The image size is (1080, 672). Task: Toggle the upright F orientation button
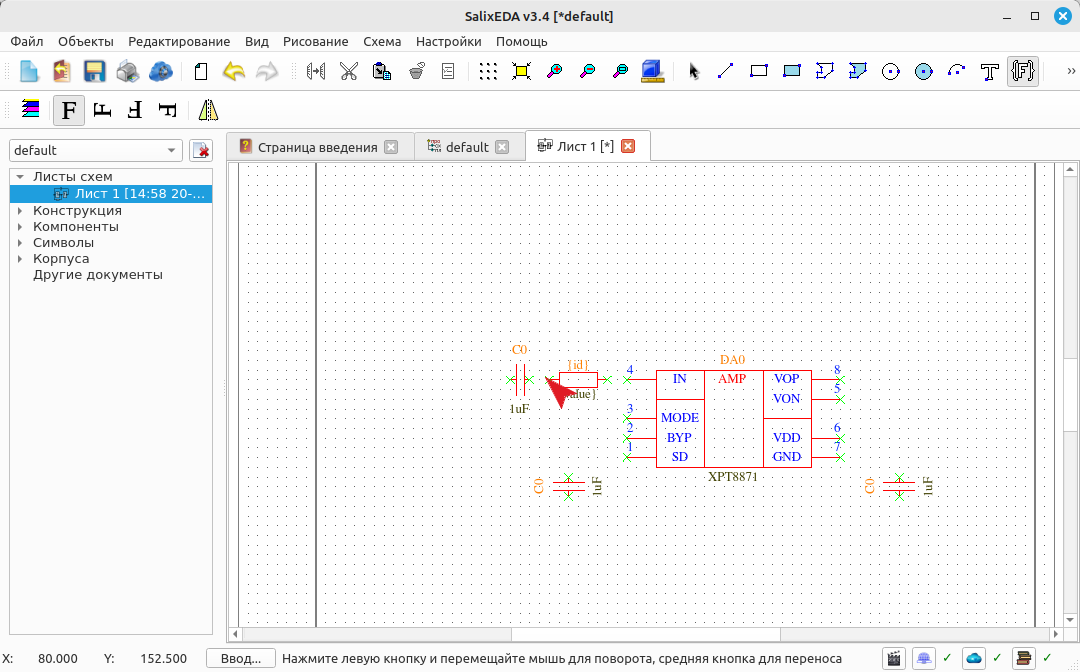pos(69,110)
